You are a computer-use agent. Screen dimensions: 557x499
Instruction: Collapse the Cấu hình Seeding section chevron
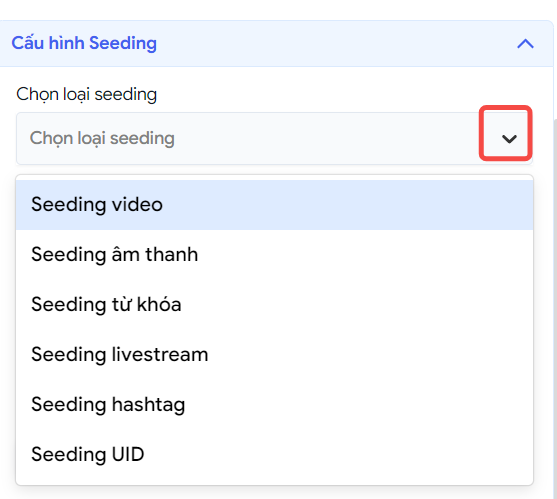pyautogui.click(x=525, y=44)
